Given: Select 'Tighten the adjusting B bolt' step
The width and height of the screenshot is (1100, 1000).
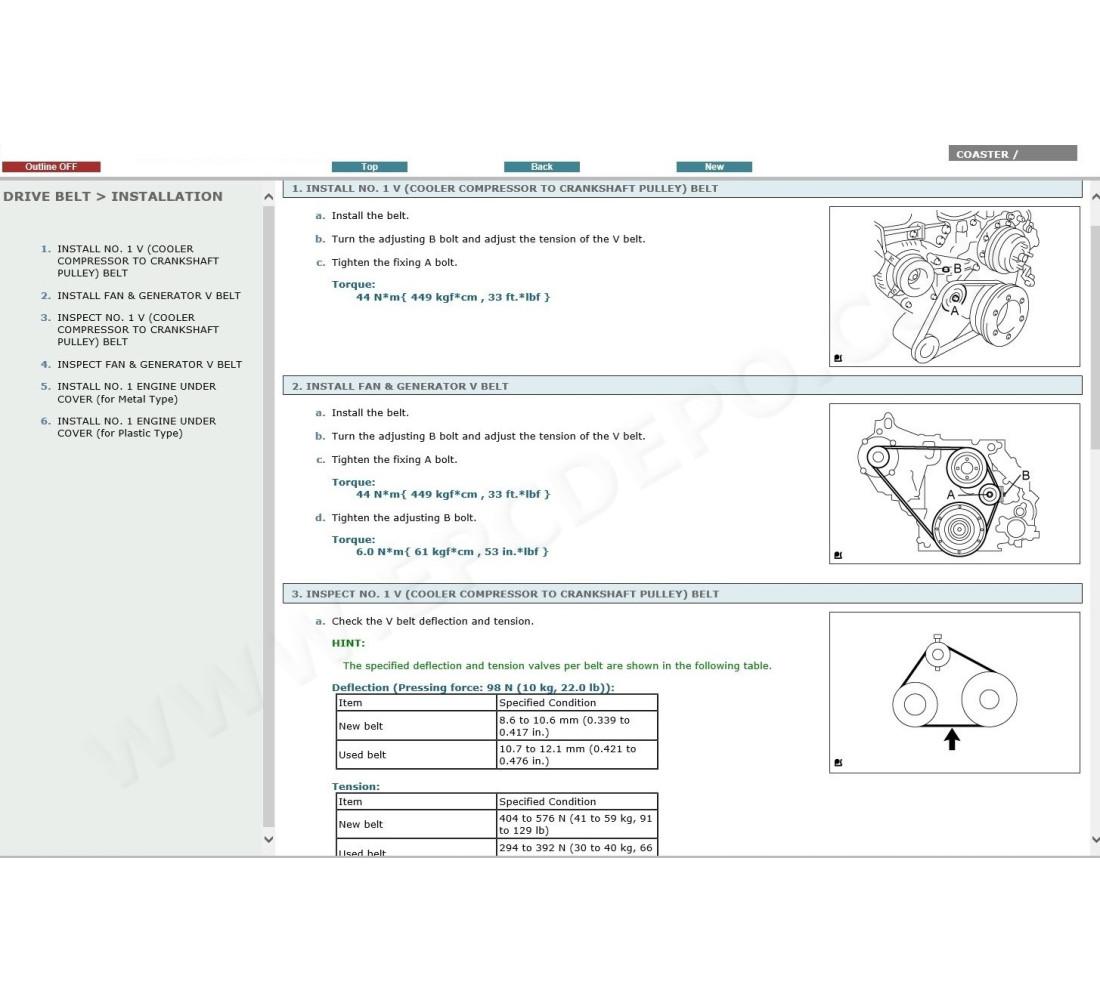Looking at the screenshot, I should [403, 517].
